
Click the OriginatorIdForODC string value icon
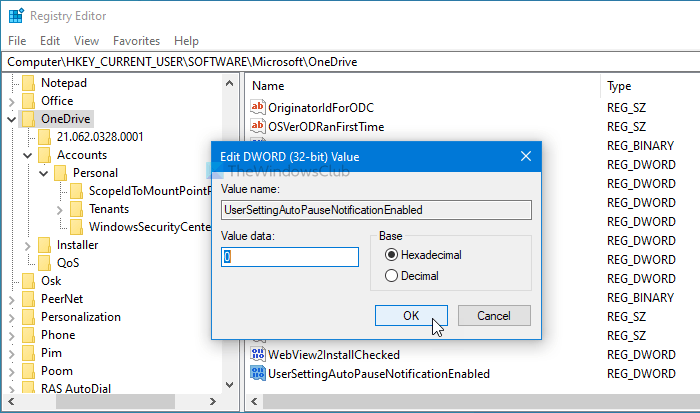[259, 107]
